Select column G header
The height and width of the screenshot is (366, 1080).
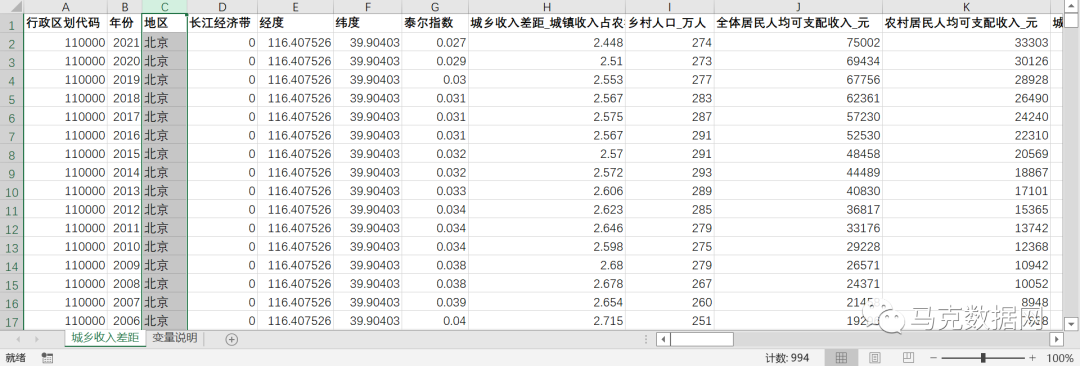(x=435, y=6)
